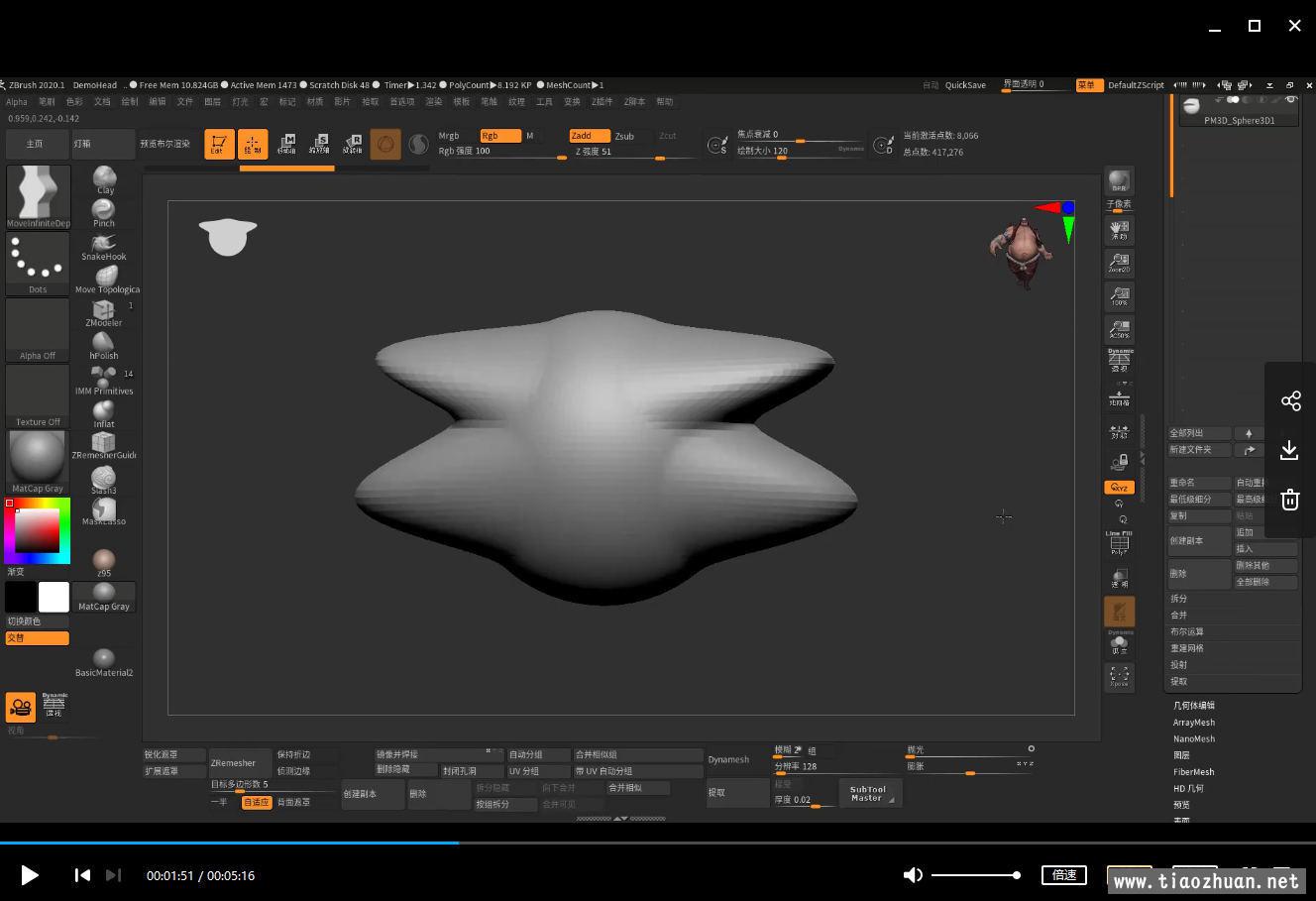Open the 首选项 menu
This screenshot has height=901, width=1316.
(401, 101)
